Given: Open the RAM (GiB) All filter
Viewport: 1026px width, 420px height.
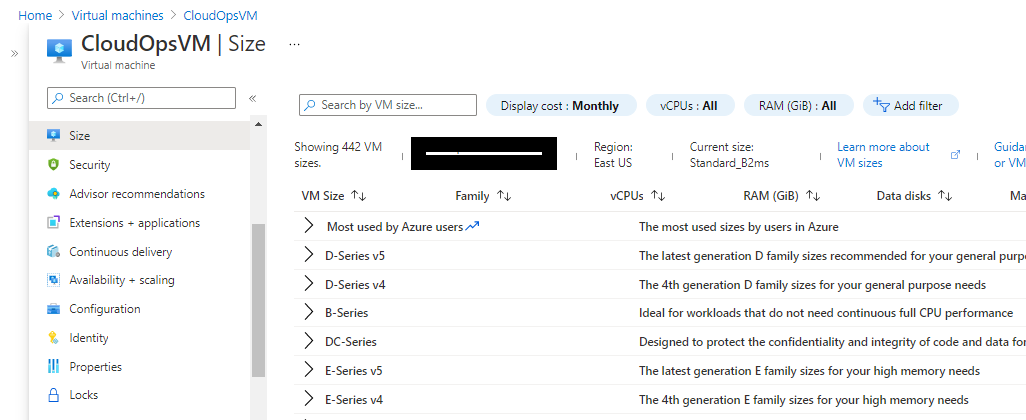Looking at the screenshot, I should (x=798, y=105).
